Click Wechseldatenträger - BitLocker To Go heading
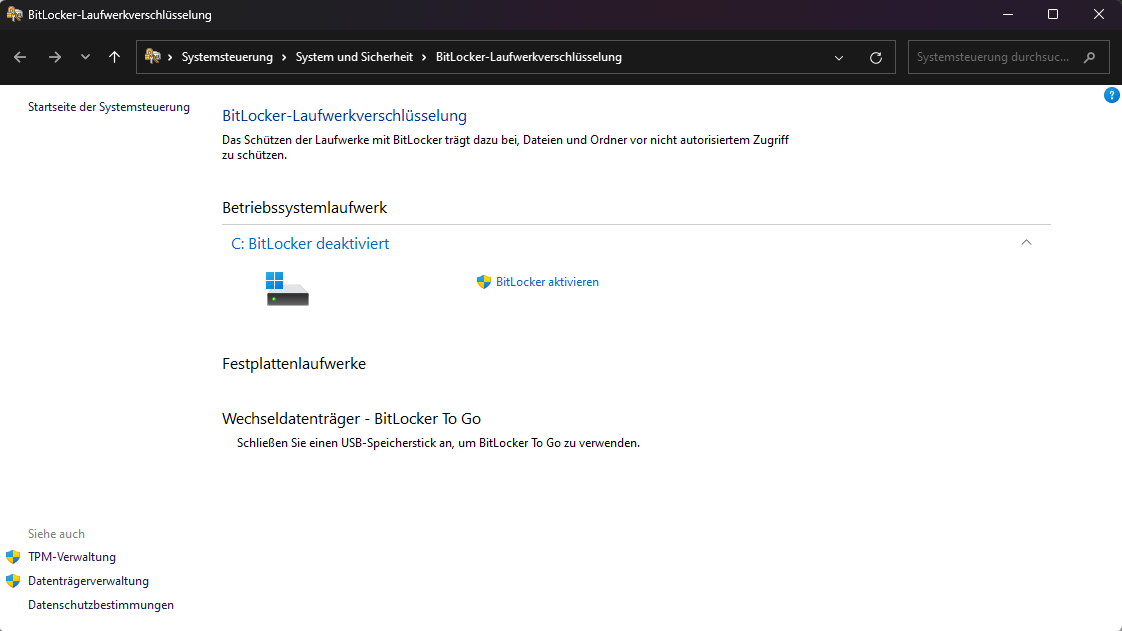The image size is (1122, 631). (351, 419)
